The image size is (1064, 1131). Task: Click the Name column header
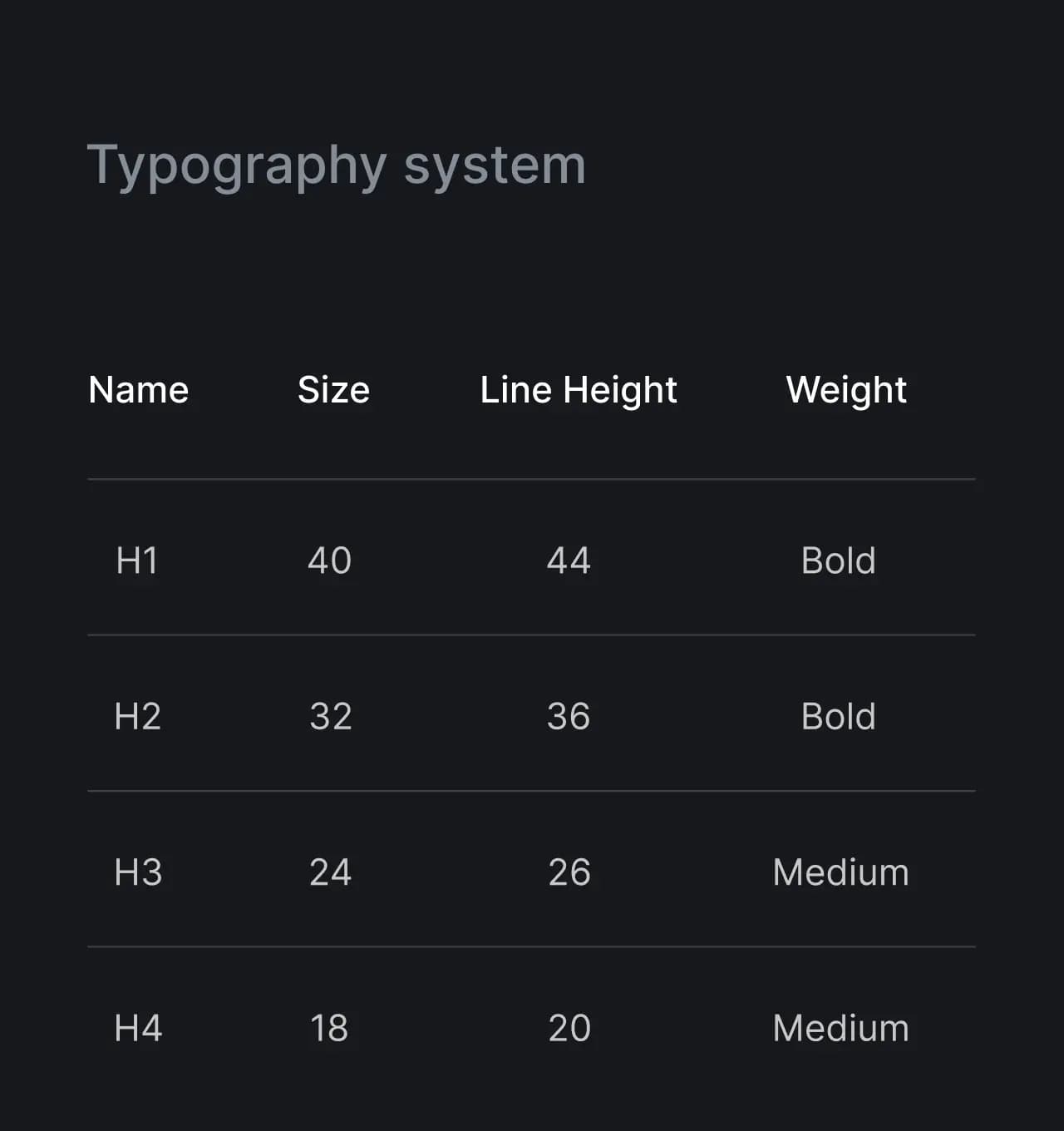click(139, 389)
